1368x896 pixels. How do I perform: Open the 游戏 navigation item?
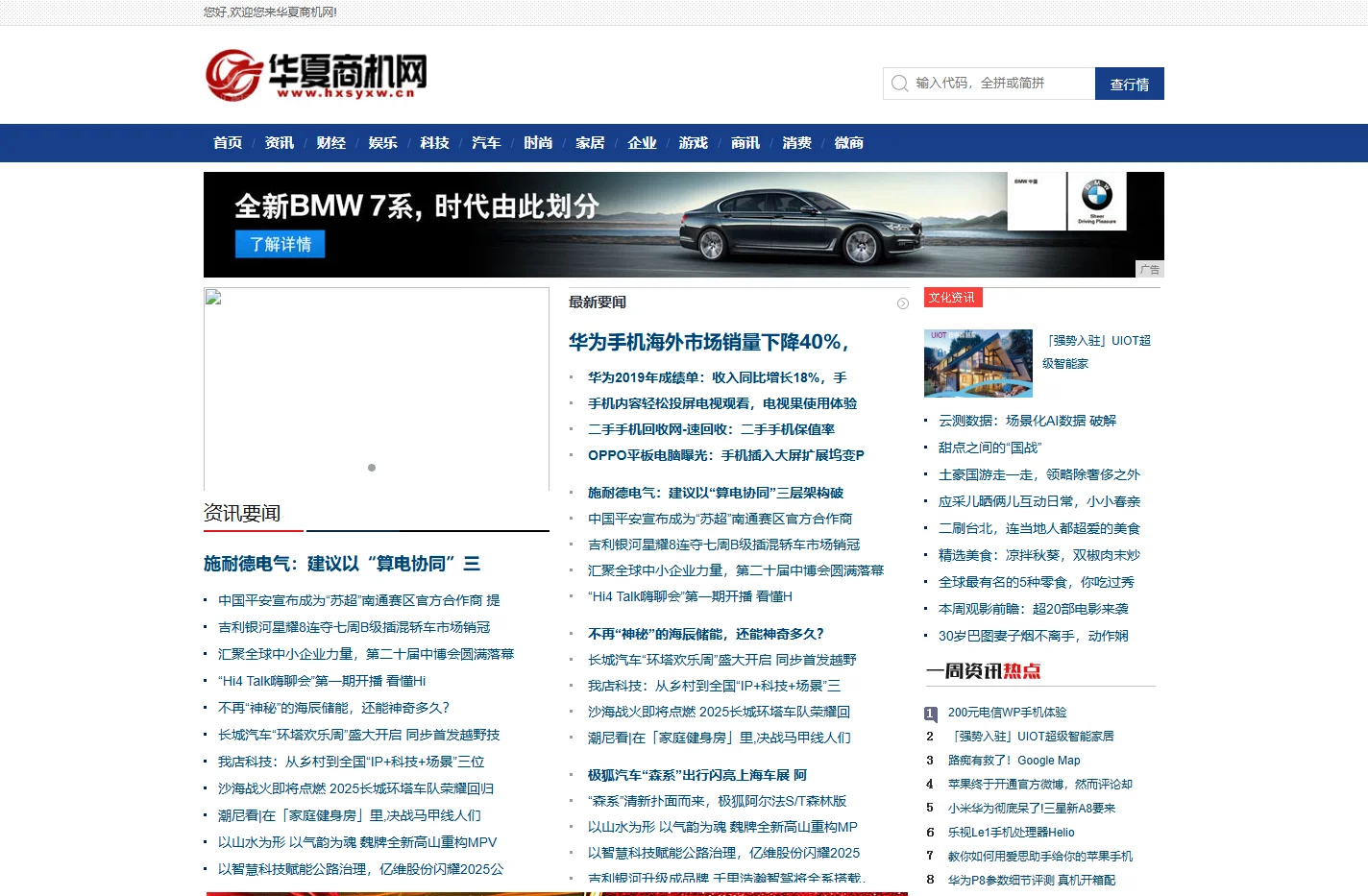[694, 143]
